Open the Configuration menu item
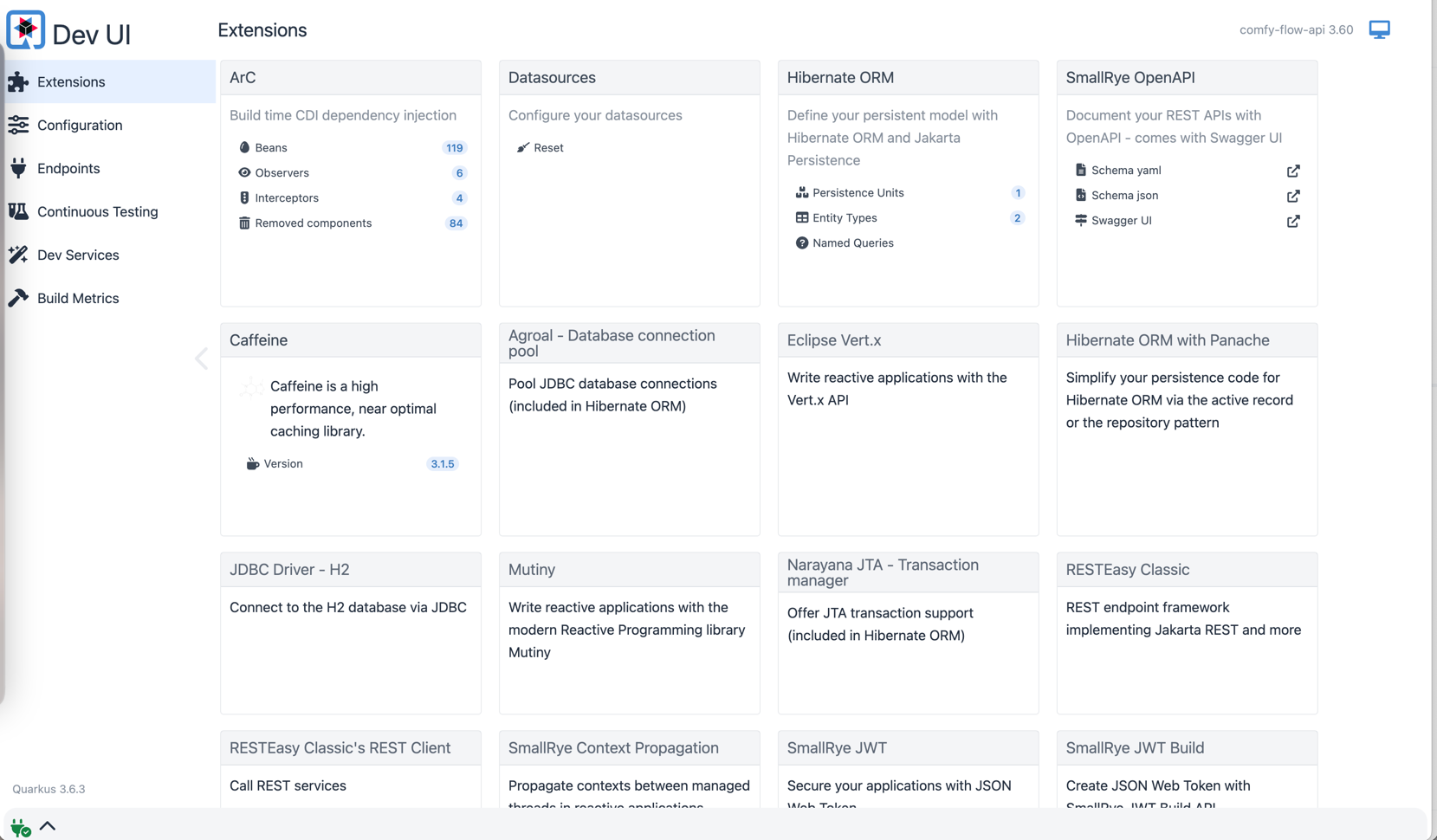This screenshot has width=1437, height=840. click(107, 126)
